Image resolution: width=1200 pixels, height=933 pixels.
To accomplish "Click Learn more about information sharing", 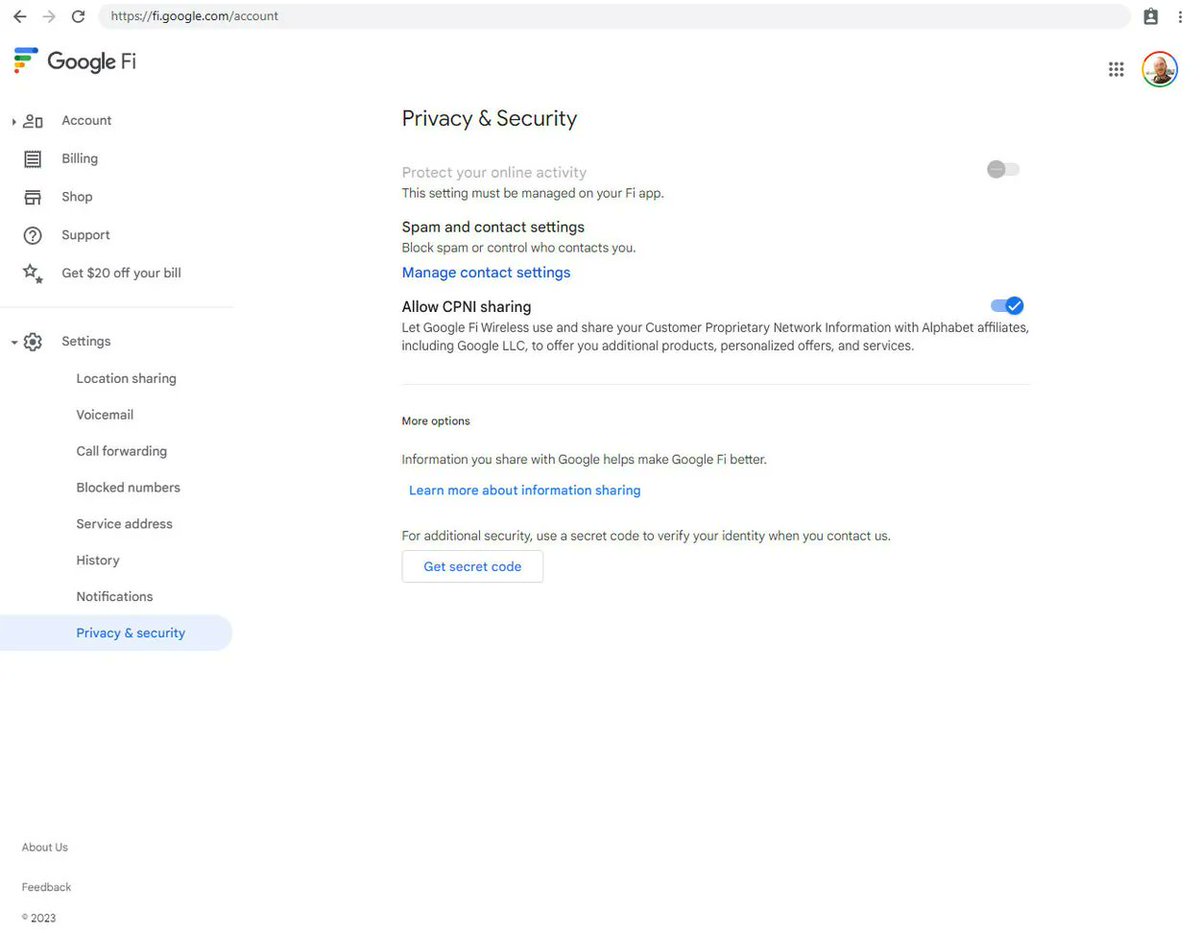I will [x=525, y=490].
